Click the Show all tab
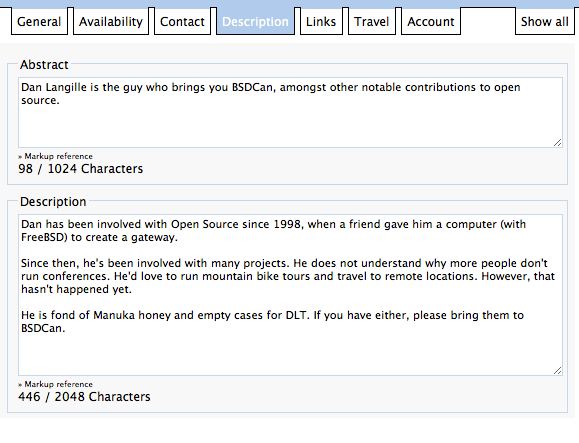This screenshot has height=443, width=579. coord(545,21)
